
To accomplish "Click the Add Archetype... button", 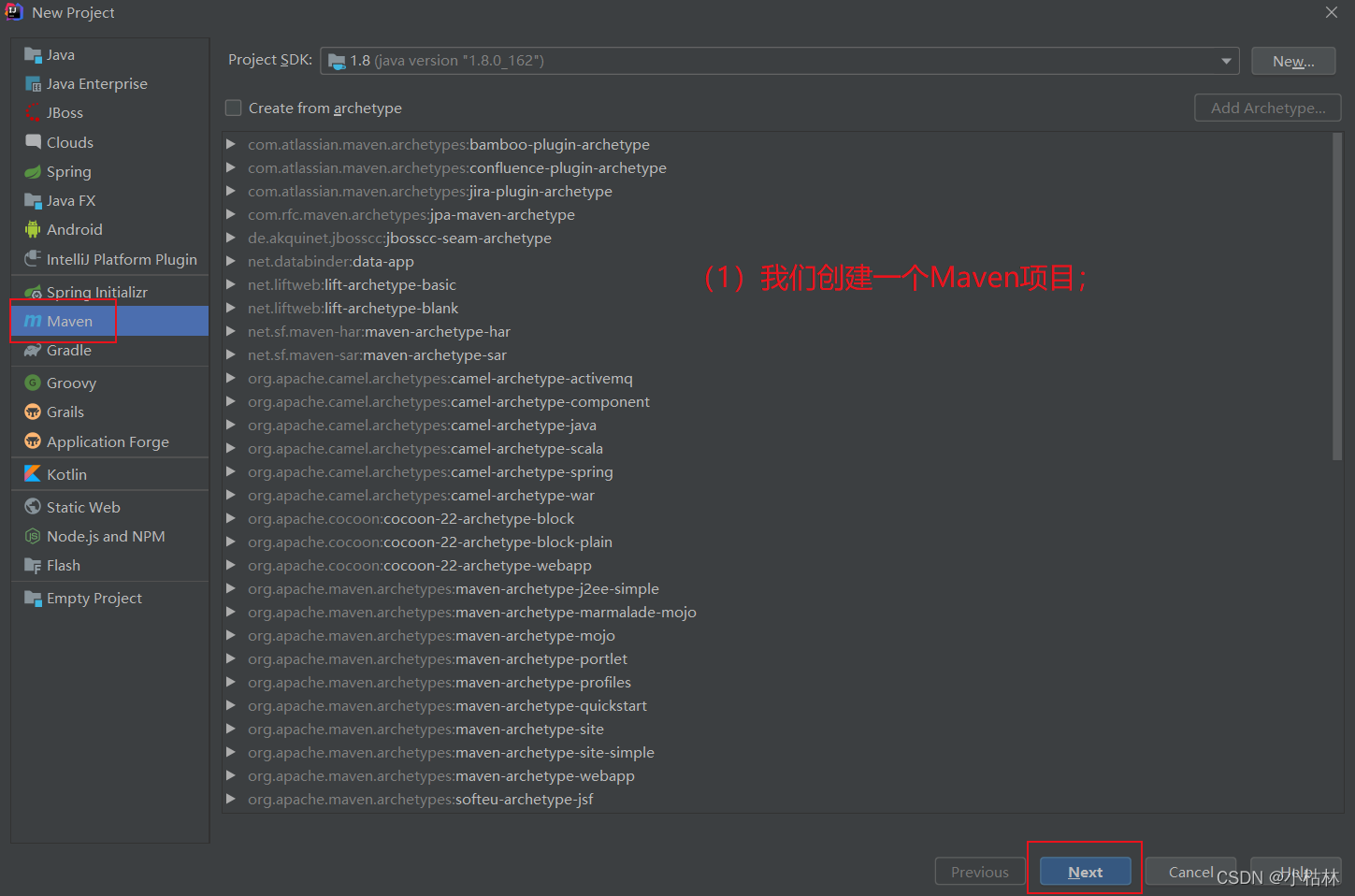I will tap(1268, 108).
